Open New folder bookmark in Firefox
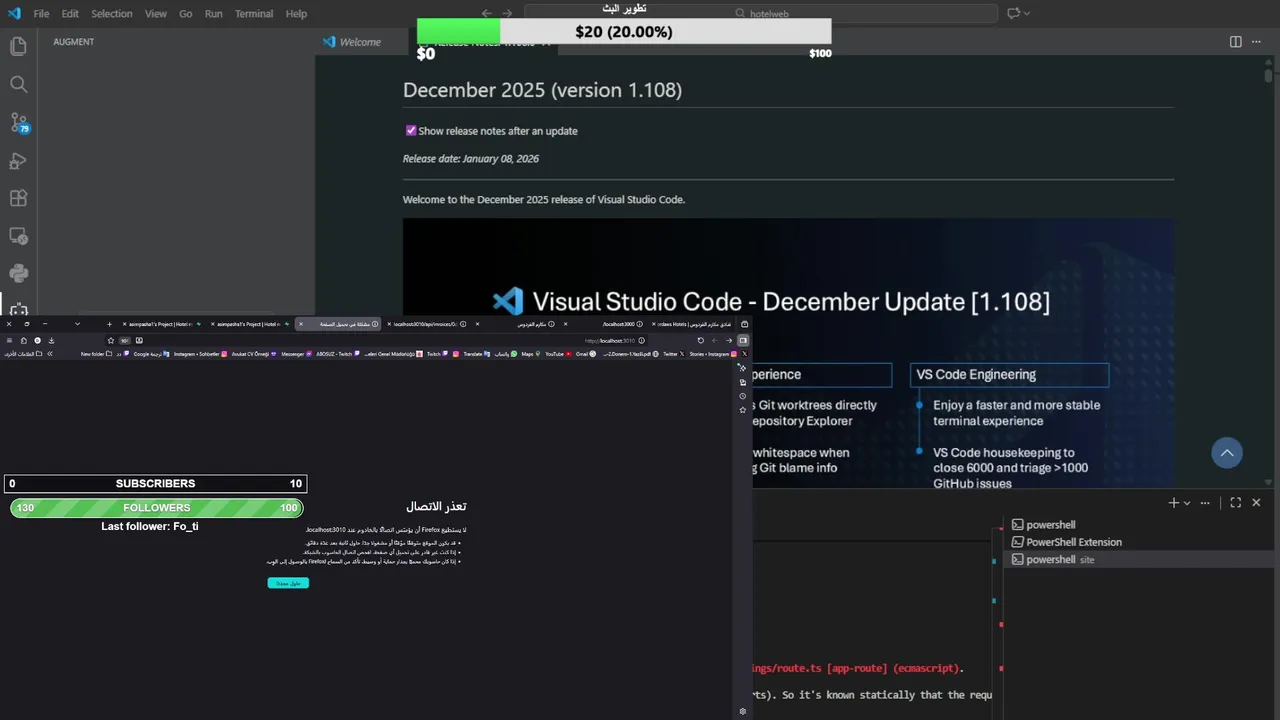The width and height of the screenshot is (1280, 720). click(96, 353)
